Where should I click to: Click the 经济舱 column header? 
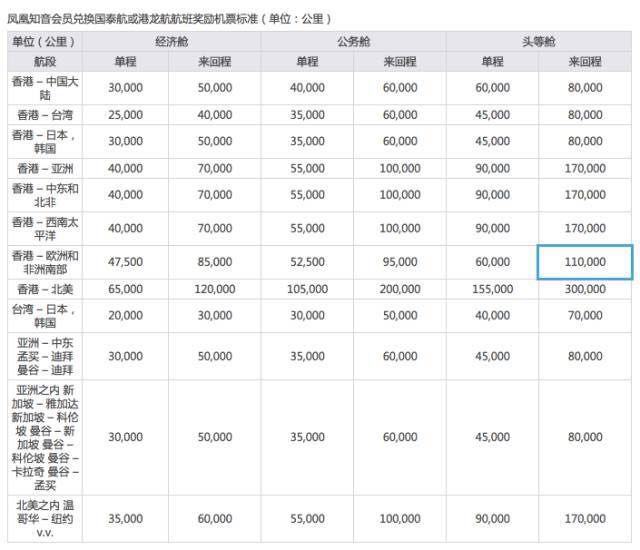pyautogui.click(x=171, y=41)
